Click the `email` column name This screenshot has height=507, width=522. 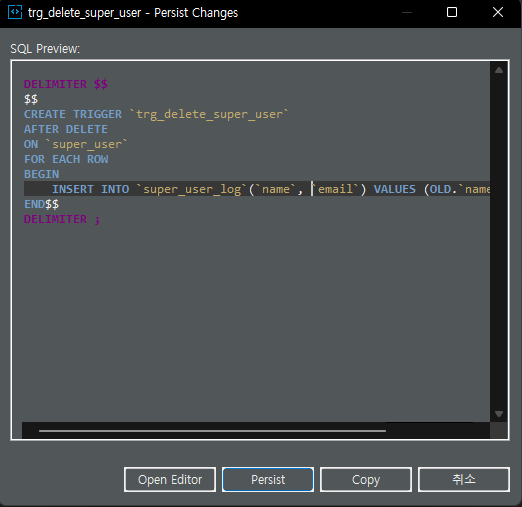[335, 189]
